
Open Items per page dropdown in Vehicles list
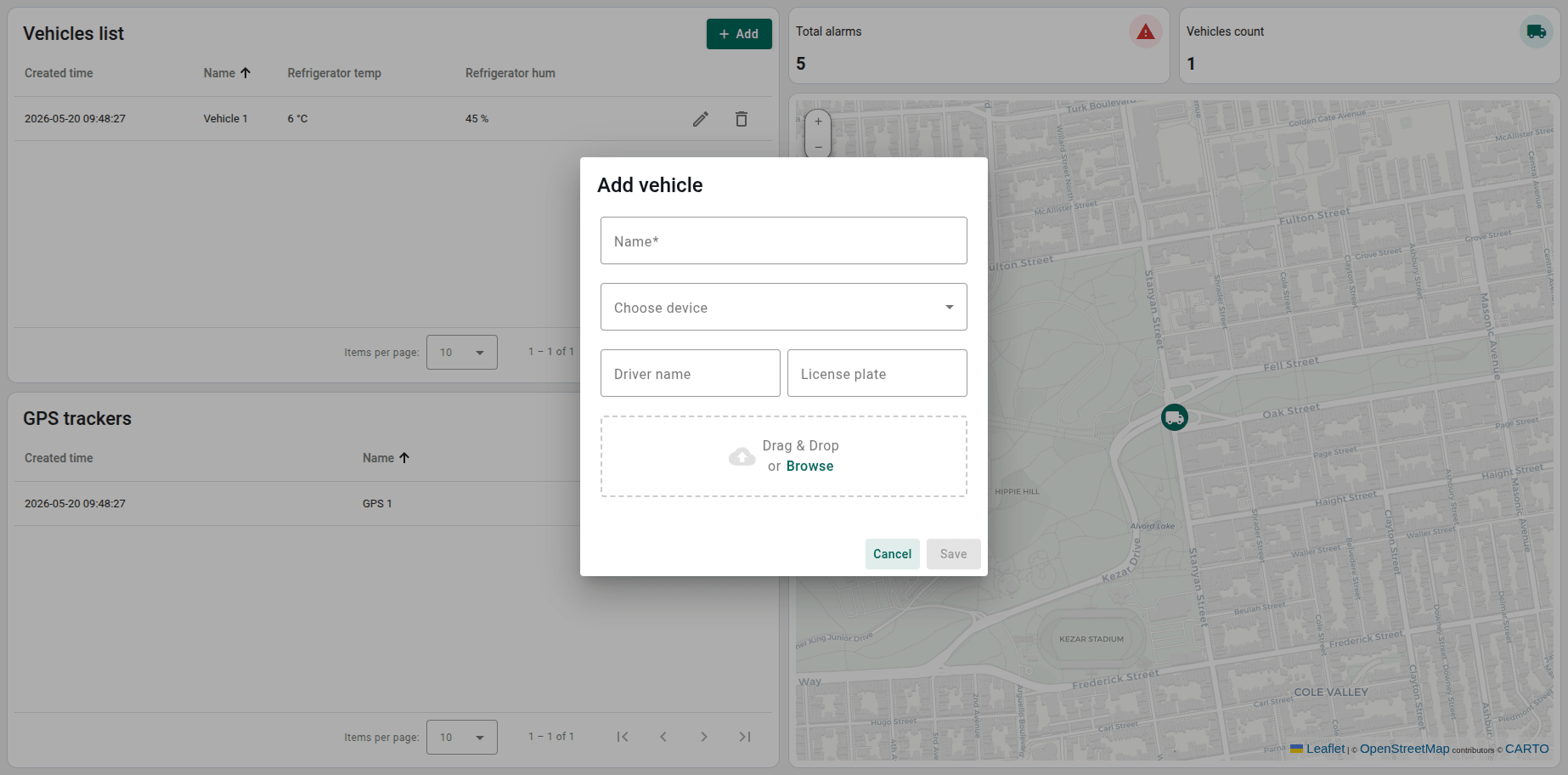[462, 352]
